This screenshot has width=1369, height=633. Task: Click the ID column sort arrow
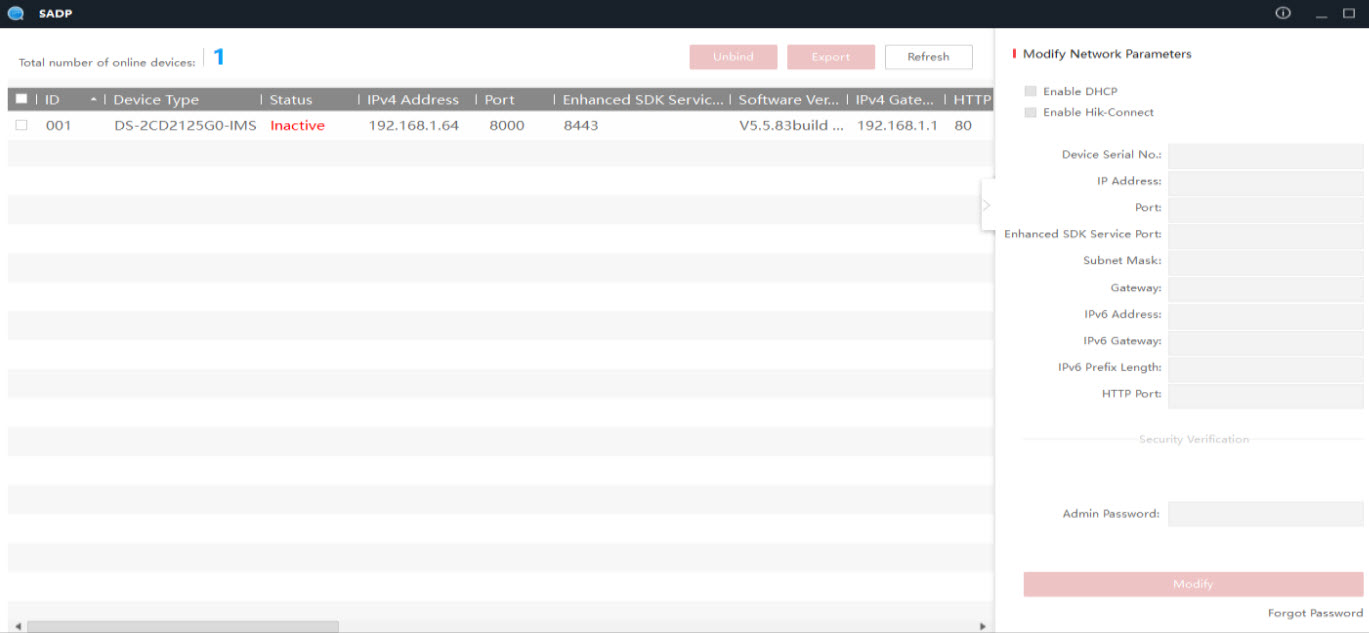[93, 100]
